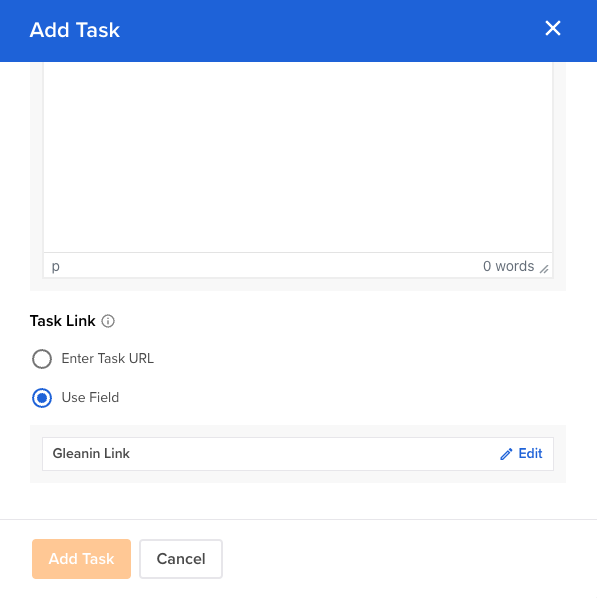Focus the empty rich text editor body
The width and height of the screenshot is (597, 598).
click(298, 157)
